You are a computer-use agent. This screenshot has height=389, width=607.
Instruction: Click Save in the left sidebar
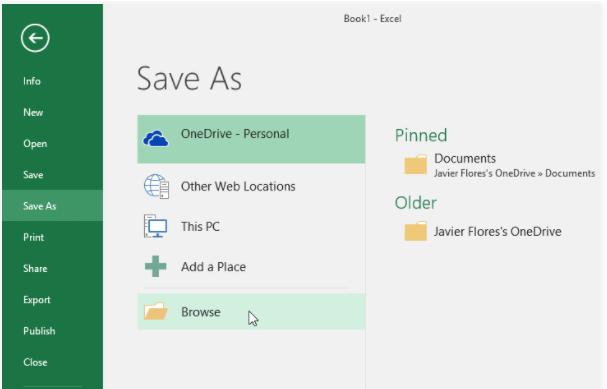tap(53, 175)
